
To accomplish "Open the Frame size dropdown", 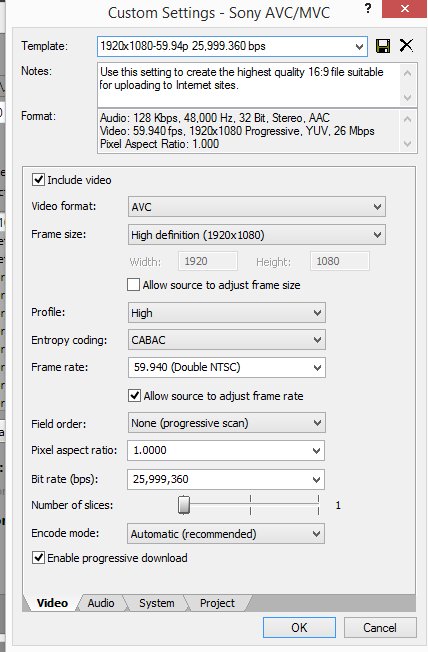I will pyautogui.click(x=257, y=235).
